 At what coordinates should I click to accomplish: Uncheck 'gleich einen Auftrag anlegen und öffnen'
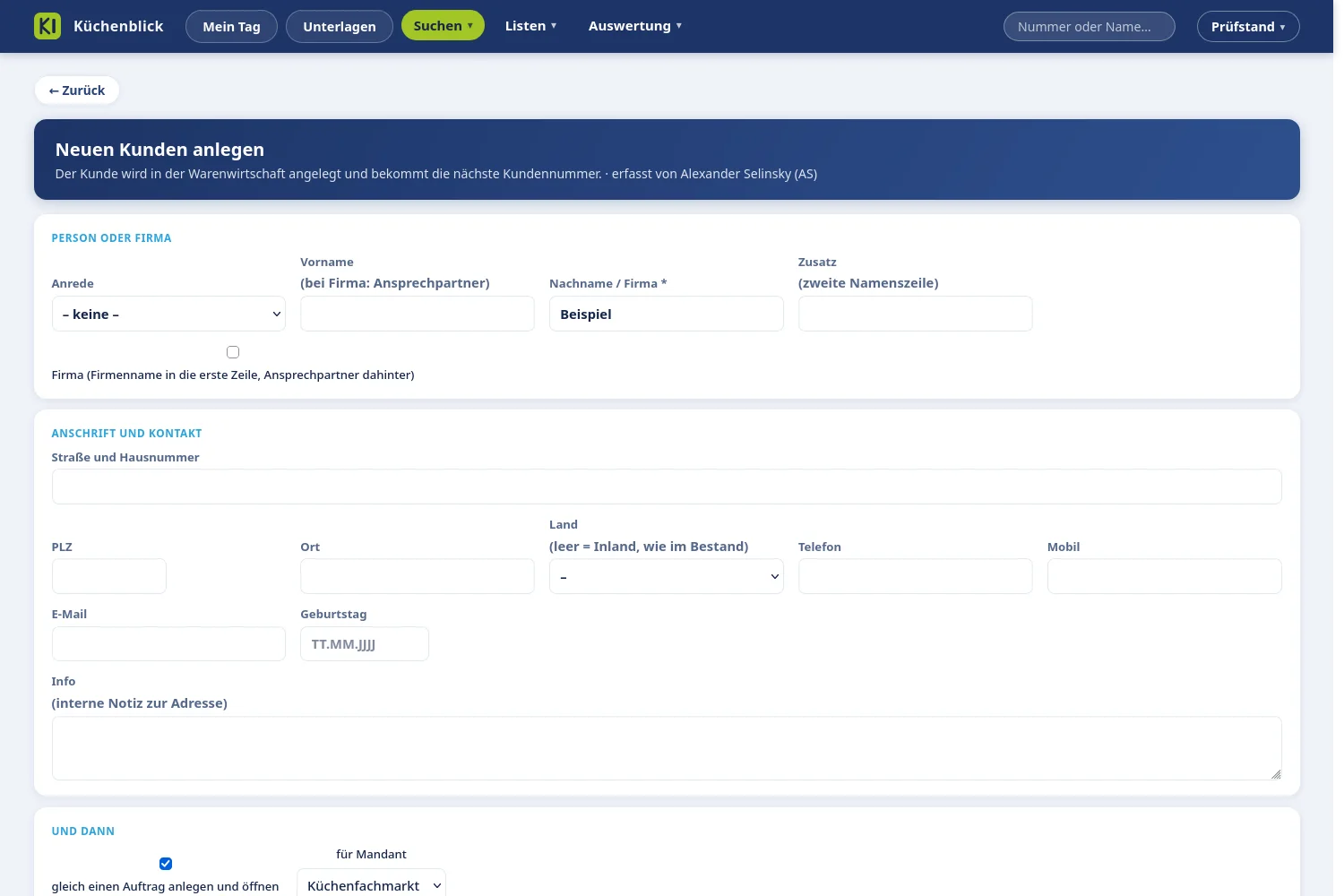[166, 864]
